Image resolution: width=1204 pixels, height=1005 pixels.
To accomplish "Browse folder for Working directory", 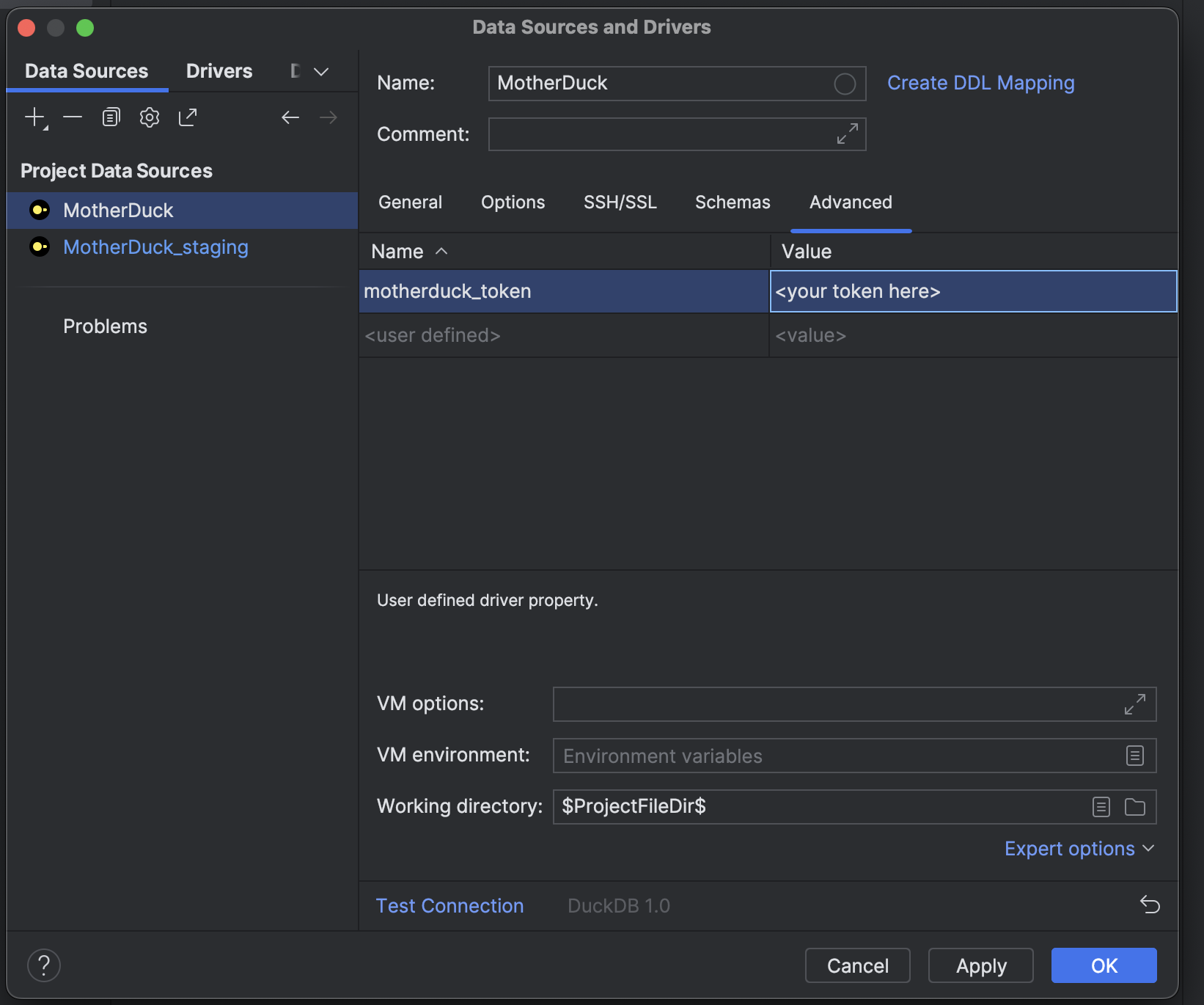I will point(1135,807).
